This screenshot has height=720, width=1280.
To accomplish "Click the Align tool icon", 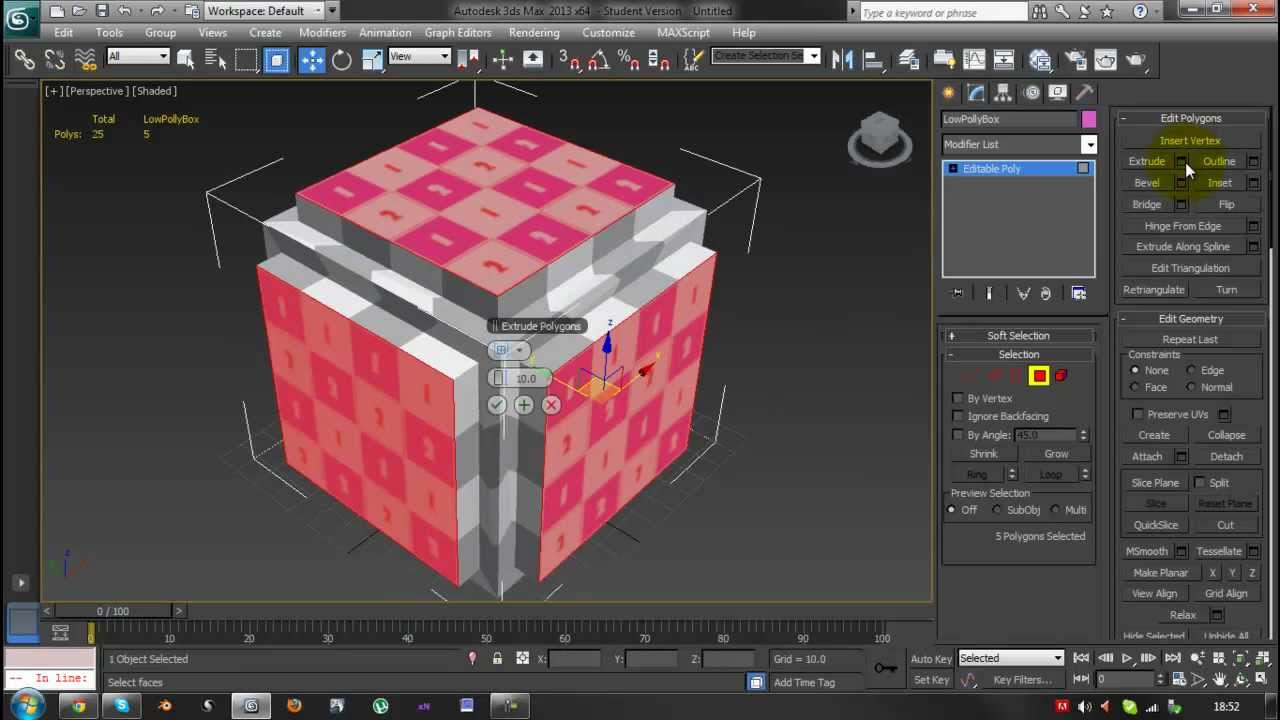I will [x=872, y=60].
